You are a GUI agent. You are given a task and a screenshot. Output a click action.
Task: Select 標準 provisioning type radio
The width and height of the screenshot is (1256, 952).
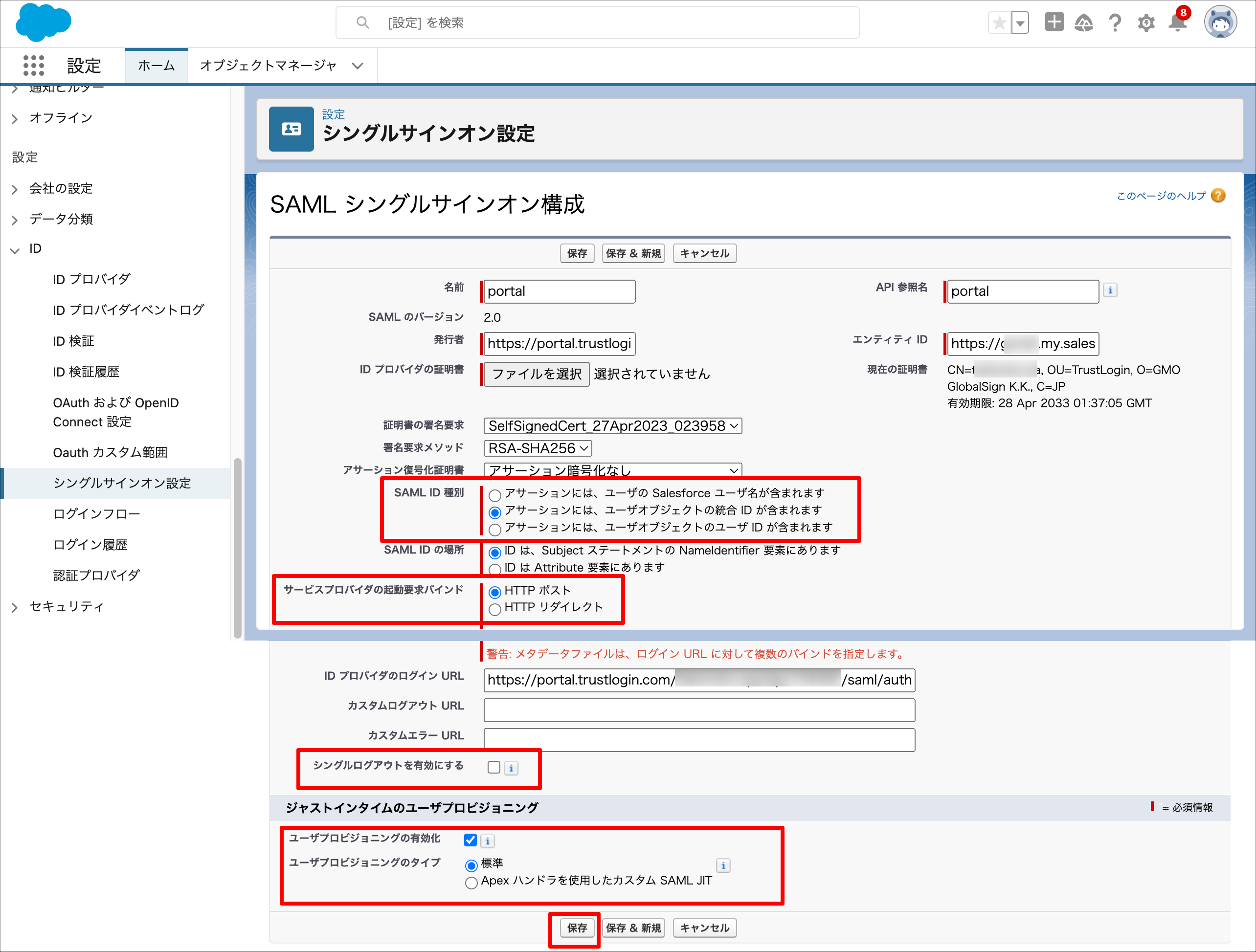tap(471, 866)
